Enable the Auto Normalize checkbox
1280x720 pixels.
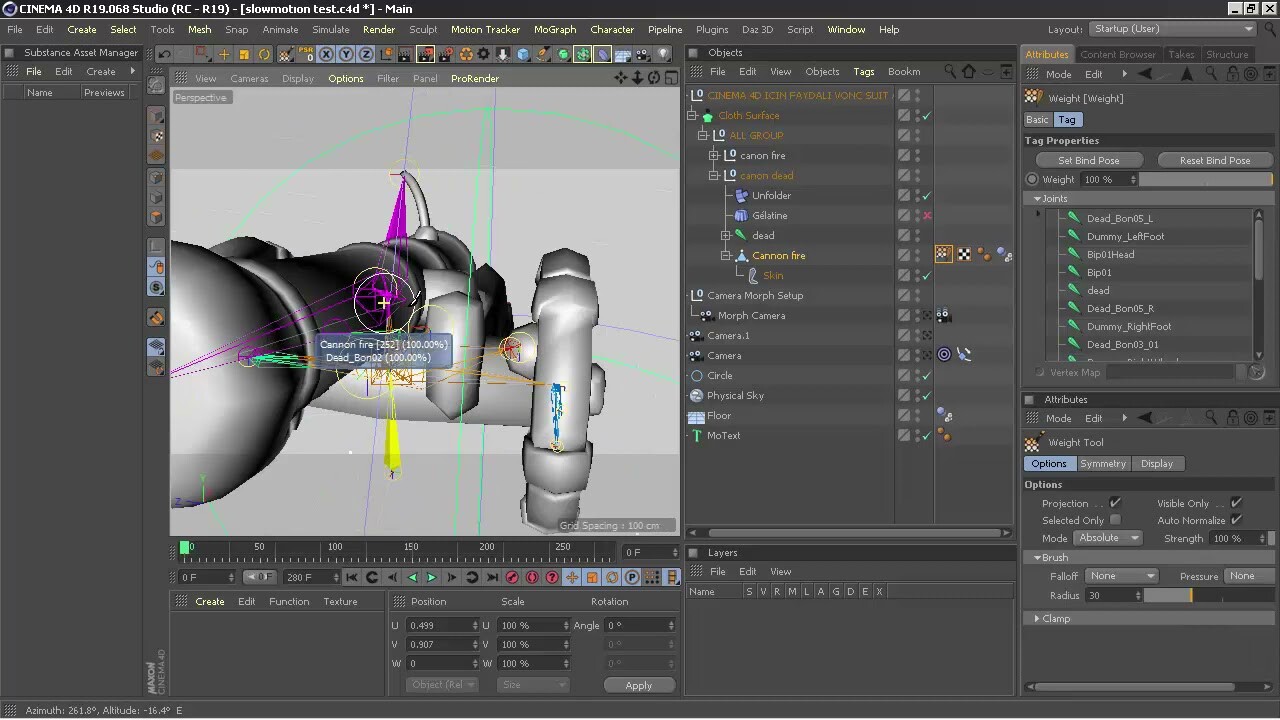(1236, 520)
